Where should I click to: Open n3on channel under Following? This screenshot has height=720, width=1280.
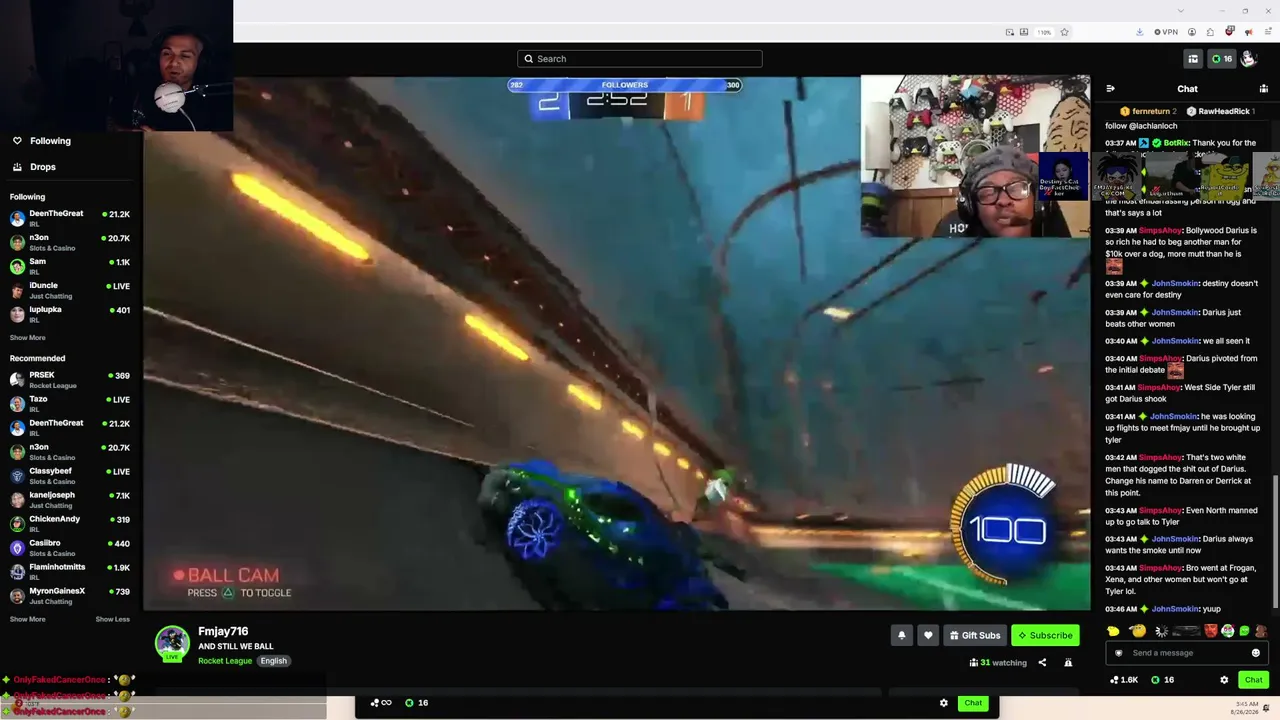pos(70,242)
